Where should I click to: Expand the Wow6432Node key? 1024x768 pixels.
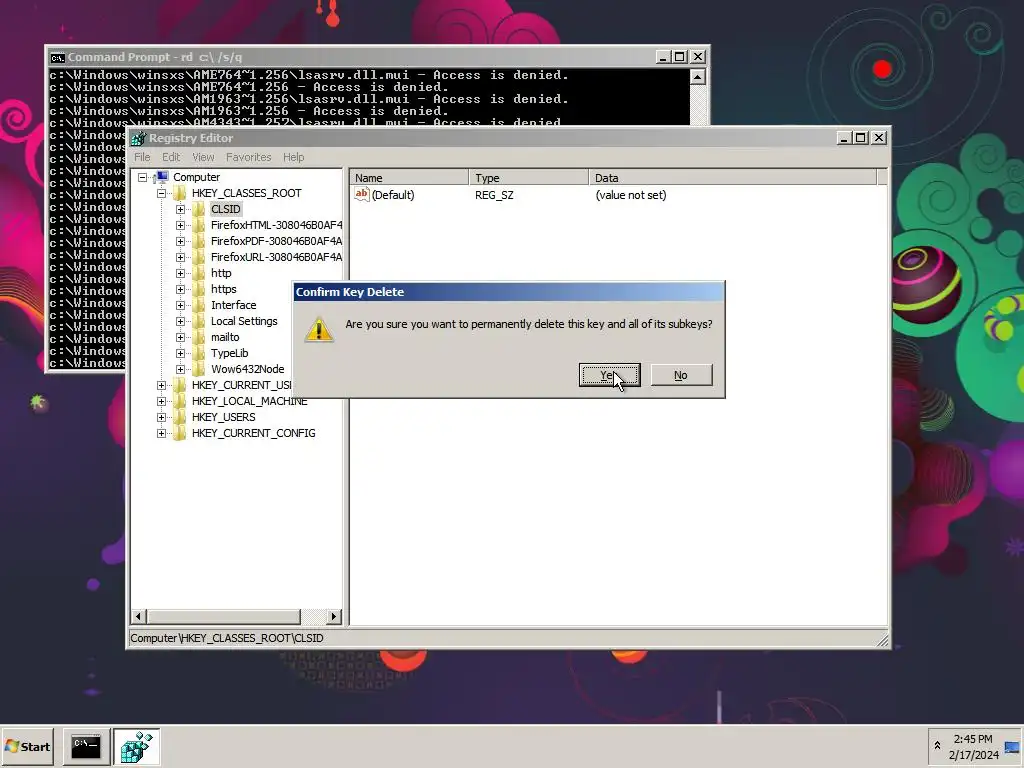pyautogui.click(x=180, y=369)
